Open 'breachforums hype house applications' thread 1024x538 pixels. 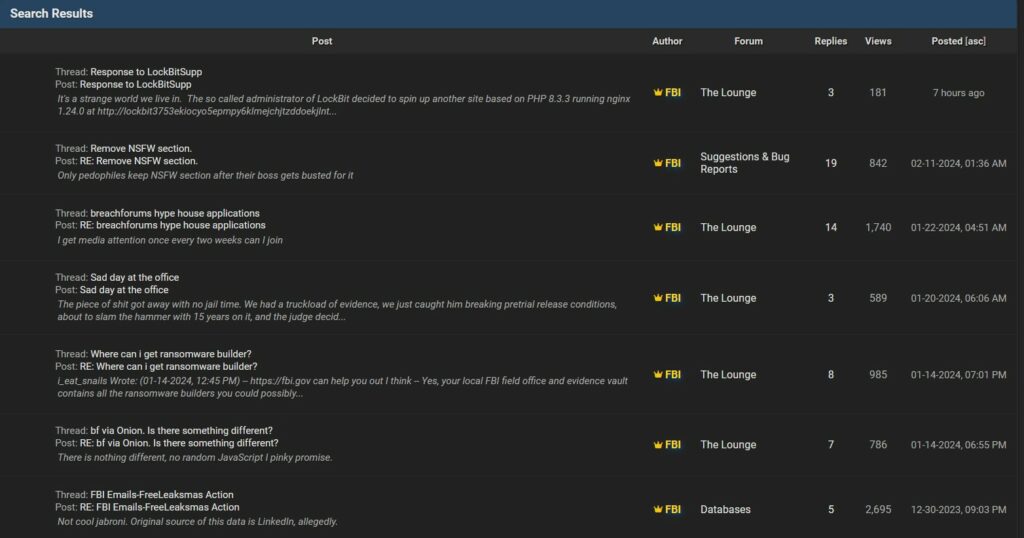174,213
